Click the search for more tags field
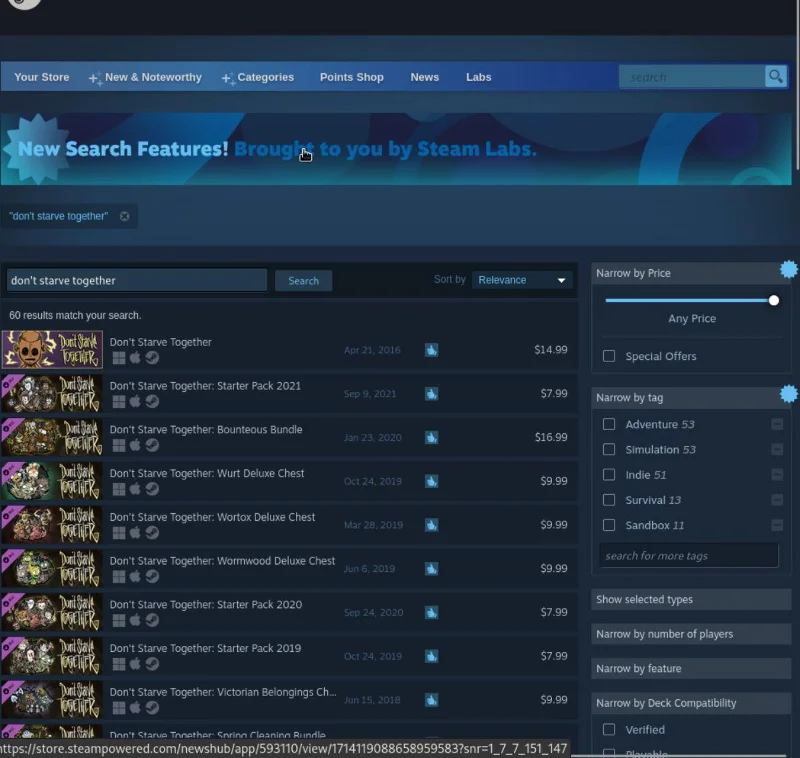Viewport: 800px width, 758px height. tap(689, 555)
